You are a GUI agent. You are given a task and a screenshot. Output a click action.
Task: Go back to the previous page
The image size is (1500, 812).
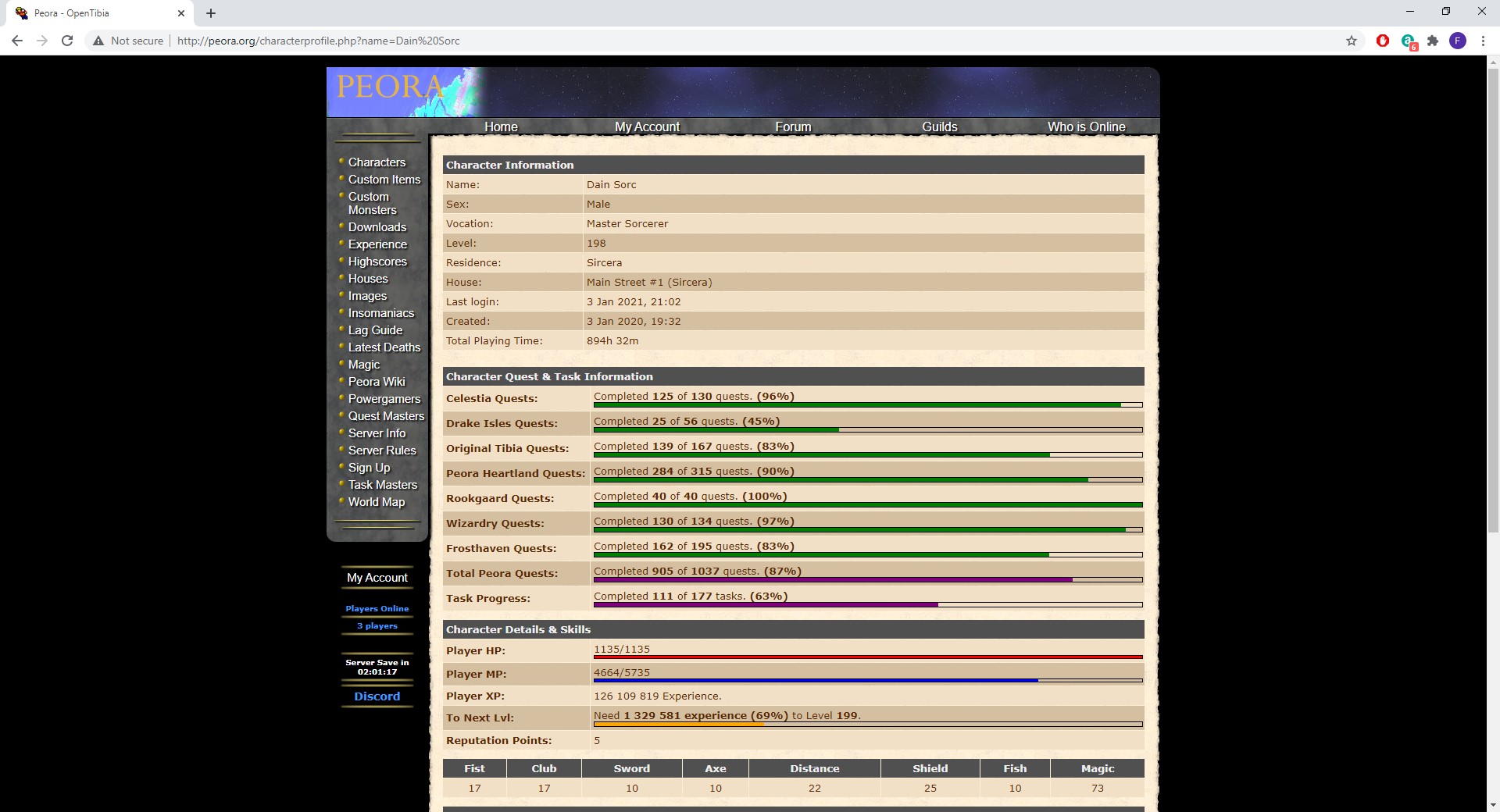pyautogui.click(x=17, y=41)
